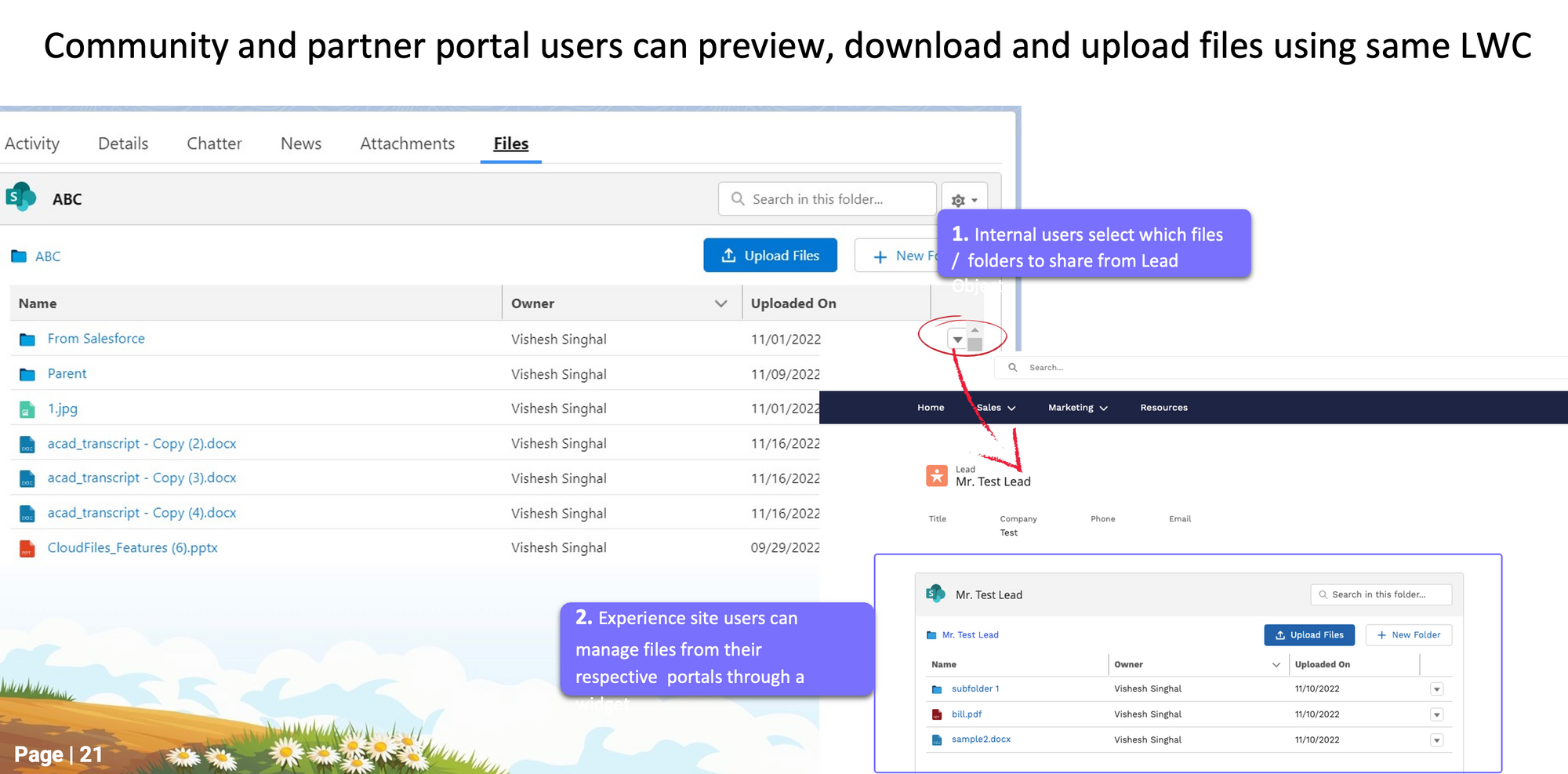Click the 09/29/2022 upload date cell
This screenshot has height=774, width=1568.
785,548
